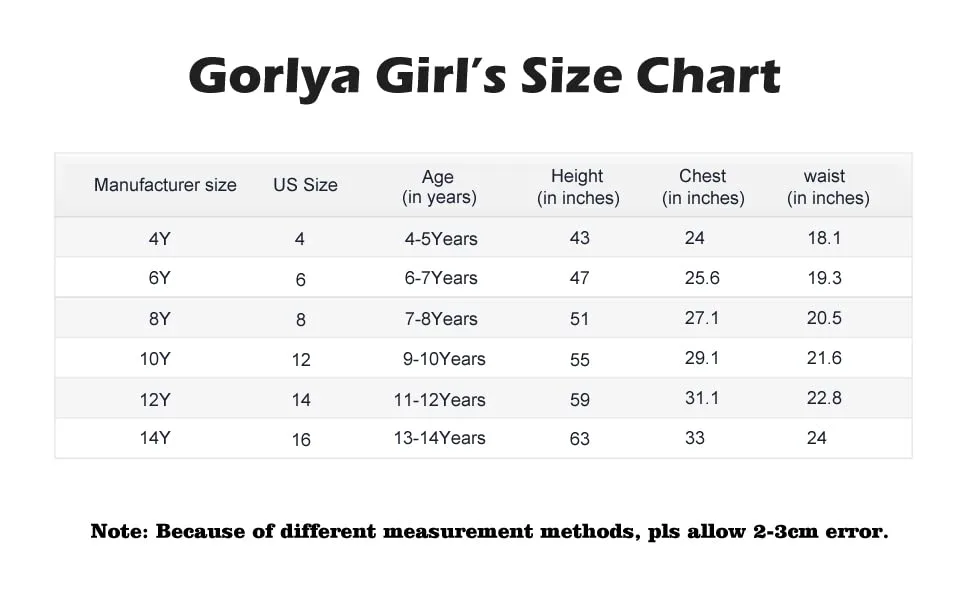Screen dimensions: 970x600
Task: Select the chest value 31.1
Action: coord(702,398)
